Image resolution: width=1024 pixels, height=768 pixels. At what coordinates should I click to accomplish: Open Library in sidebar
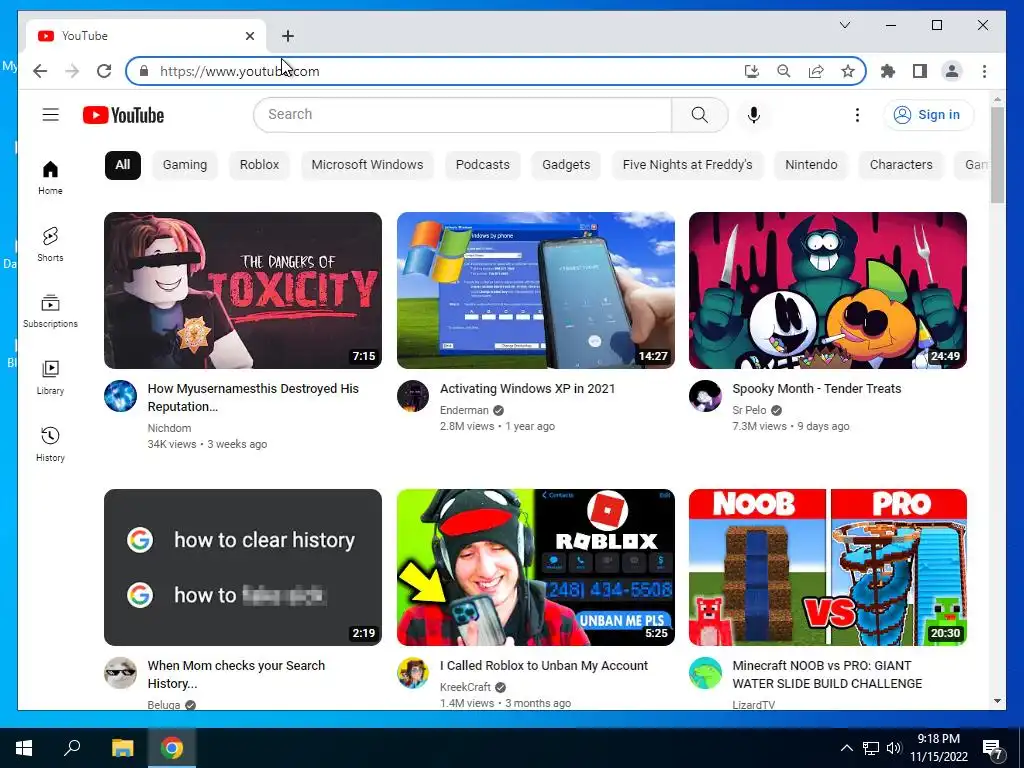(x=50, y=377)
